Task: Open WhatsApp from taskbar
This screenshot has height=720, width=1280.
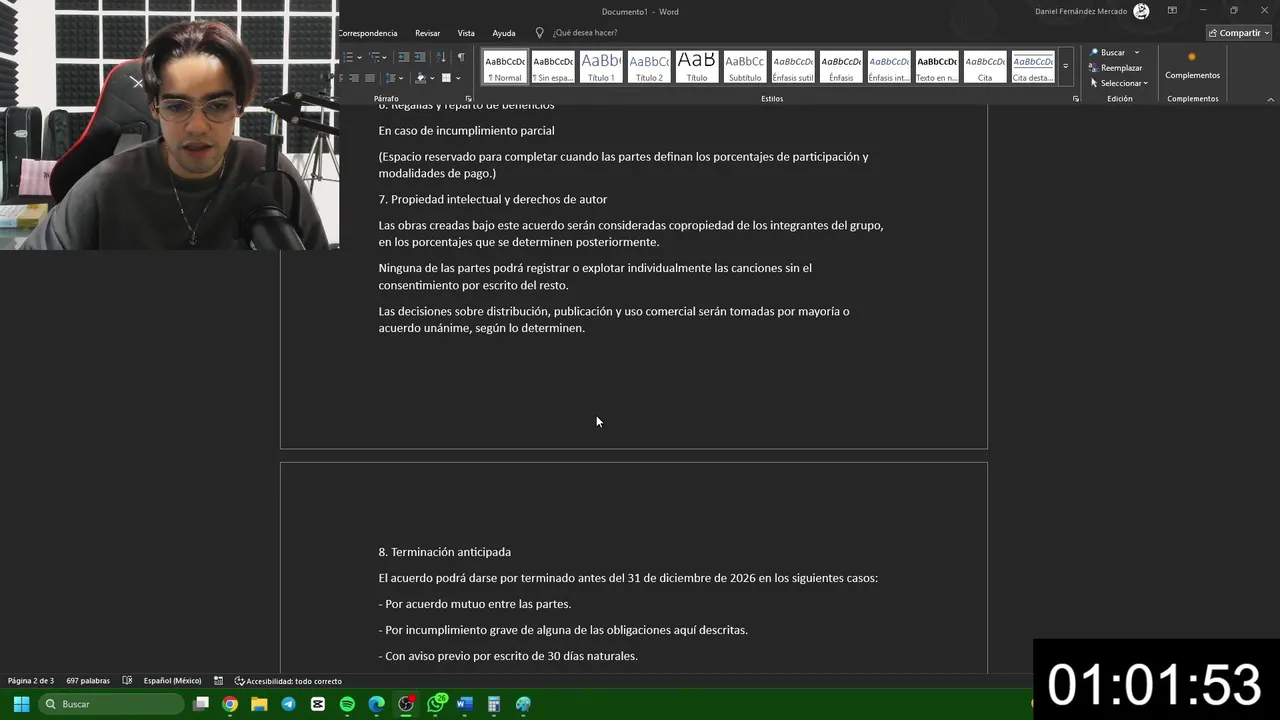Action: [x=436, y=704]
